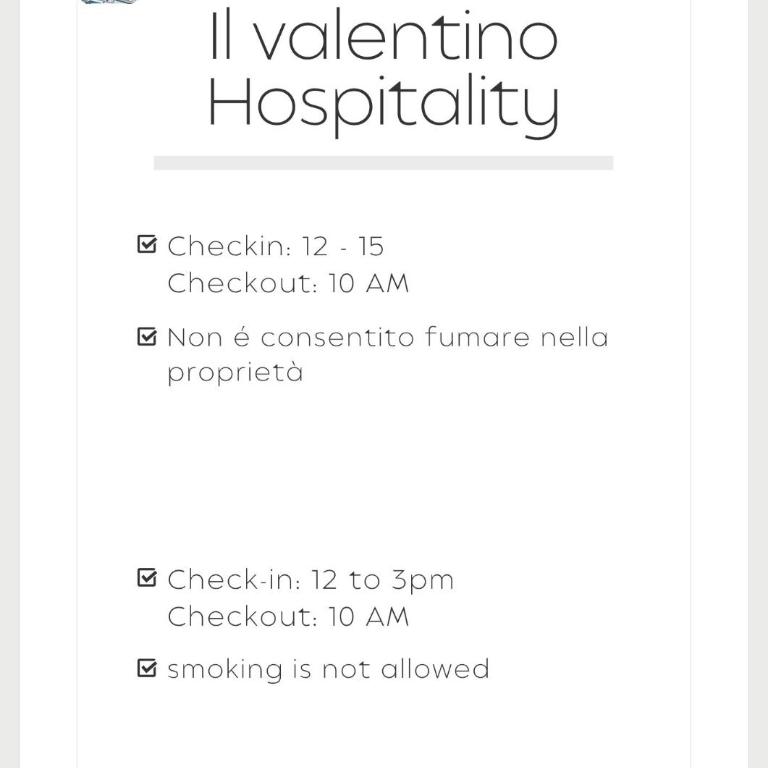Click the 'Check-in: 12 to 3pm' text
This screenshot has width=768, height=768.
click(x=311, y=580)
